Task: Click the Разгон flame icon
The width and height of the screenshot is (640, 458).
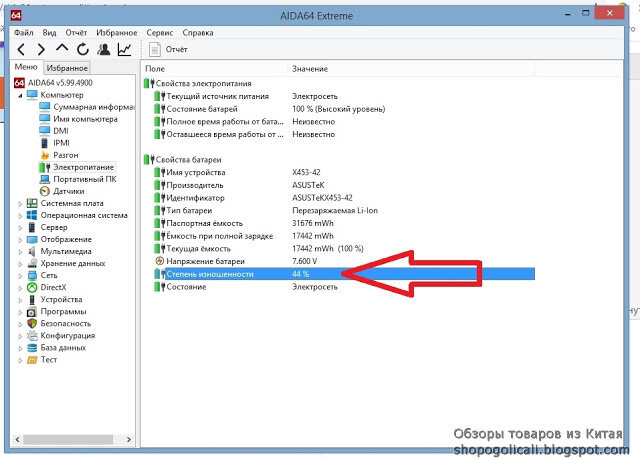Action: point(44,155)
